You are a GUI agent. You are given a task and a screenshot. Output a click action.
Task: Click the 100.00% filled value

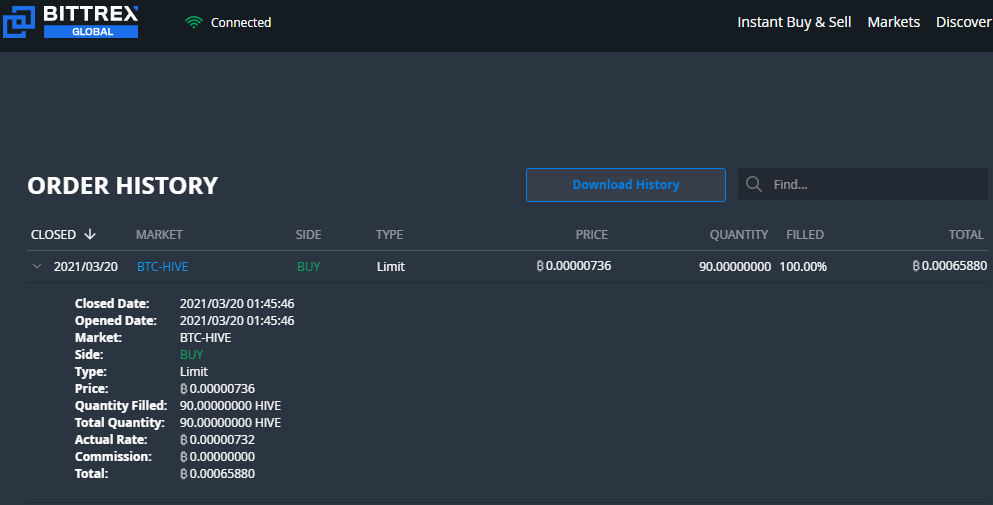click(x=803, y=267)
